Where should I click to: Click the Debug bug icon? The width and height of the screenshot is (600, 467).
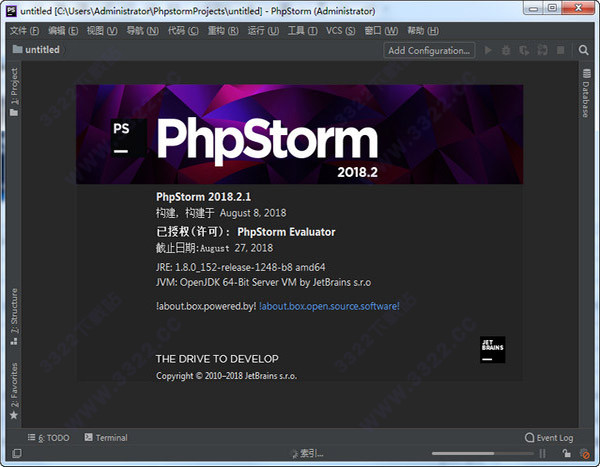tap(506, 50)
